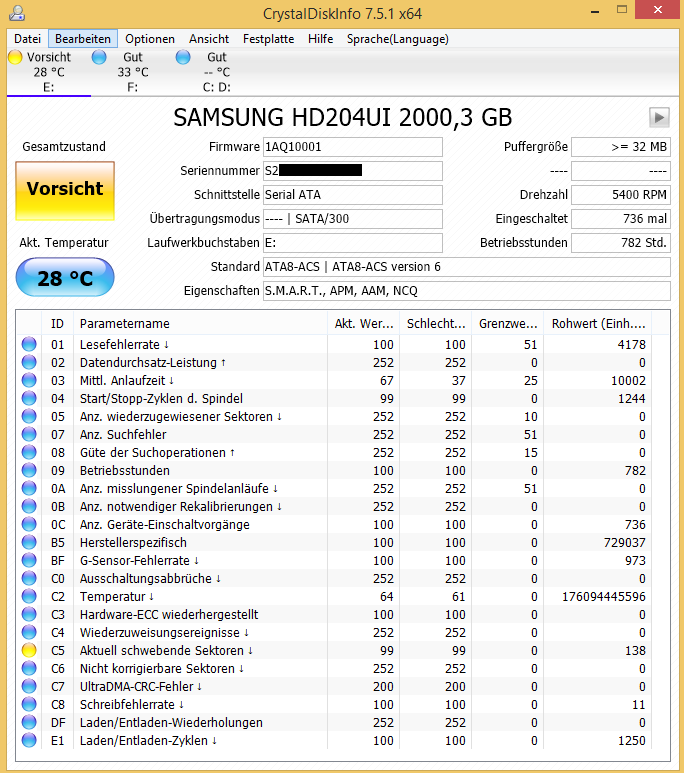Click the status icon for row 04 Start/Stopp-Zyklen
684x773 pixels.
coord(29,398)
